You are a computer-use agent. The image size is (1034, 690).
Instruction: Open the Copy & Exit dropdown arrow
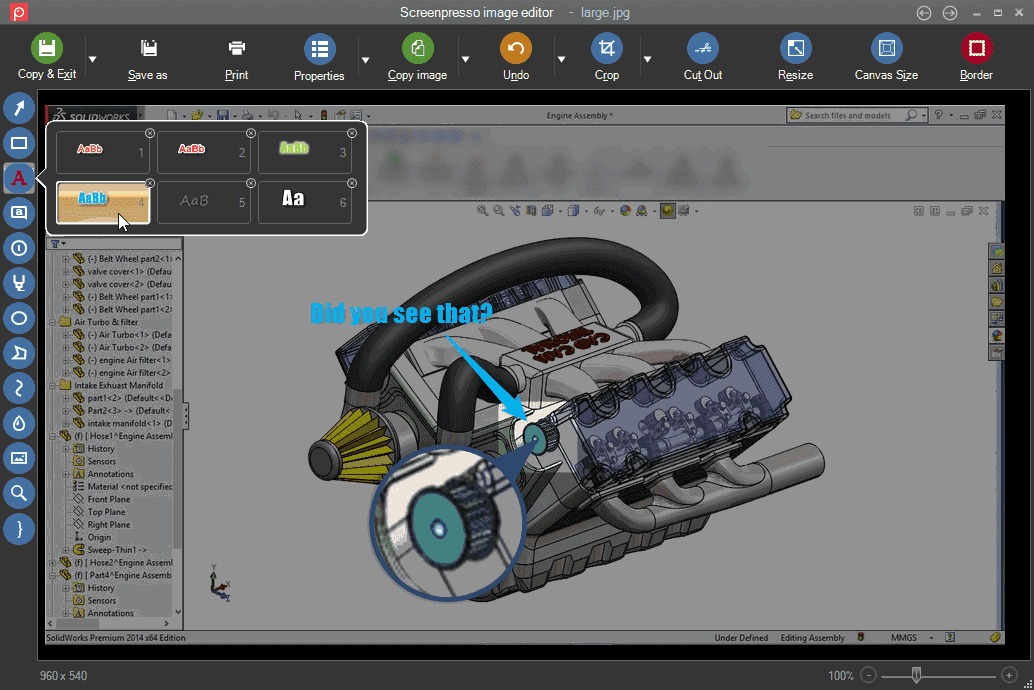tap(91, 57)
